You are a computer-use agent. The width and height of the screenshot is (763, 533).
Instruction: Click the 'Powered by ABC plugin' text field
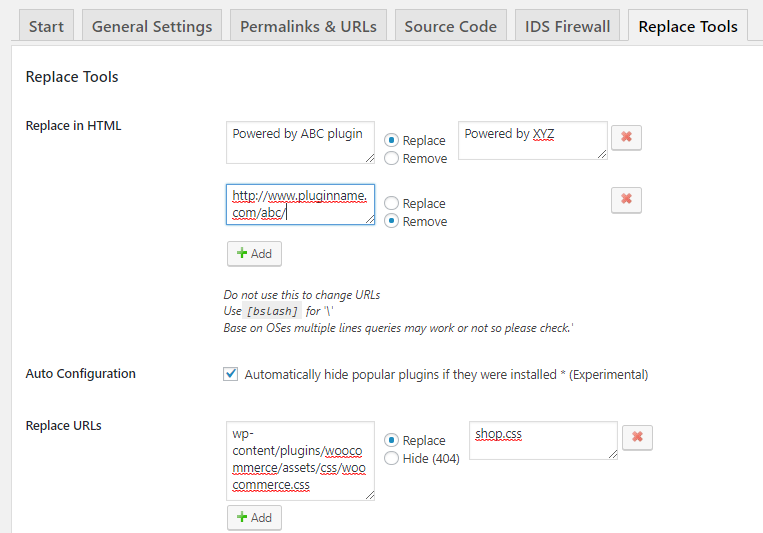(x=300, y=143)
